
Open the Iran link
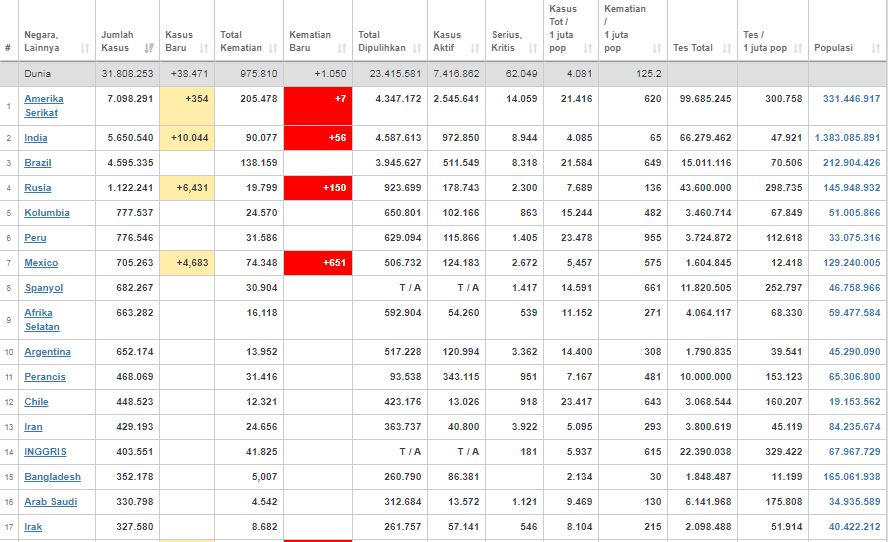[x=33, y=426]
